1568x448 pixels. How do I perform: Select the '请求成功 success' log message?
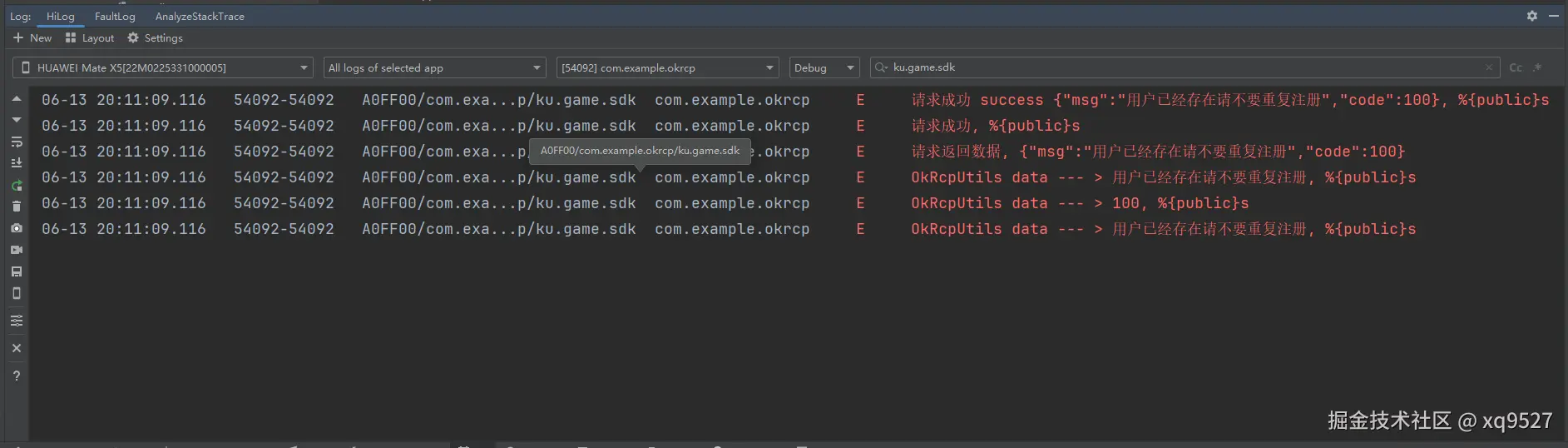(1230, 100)
